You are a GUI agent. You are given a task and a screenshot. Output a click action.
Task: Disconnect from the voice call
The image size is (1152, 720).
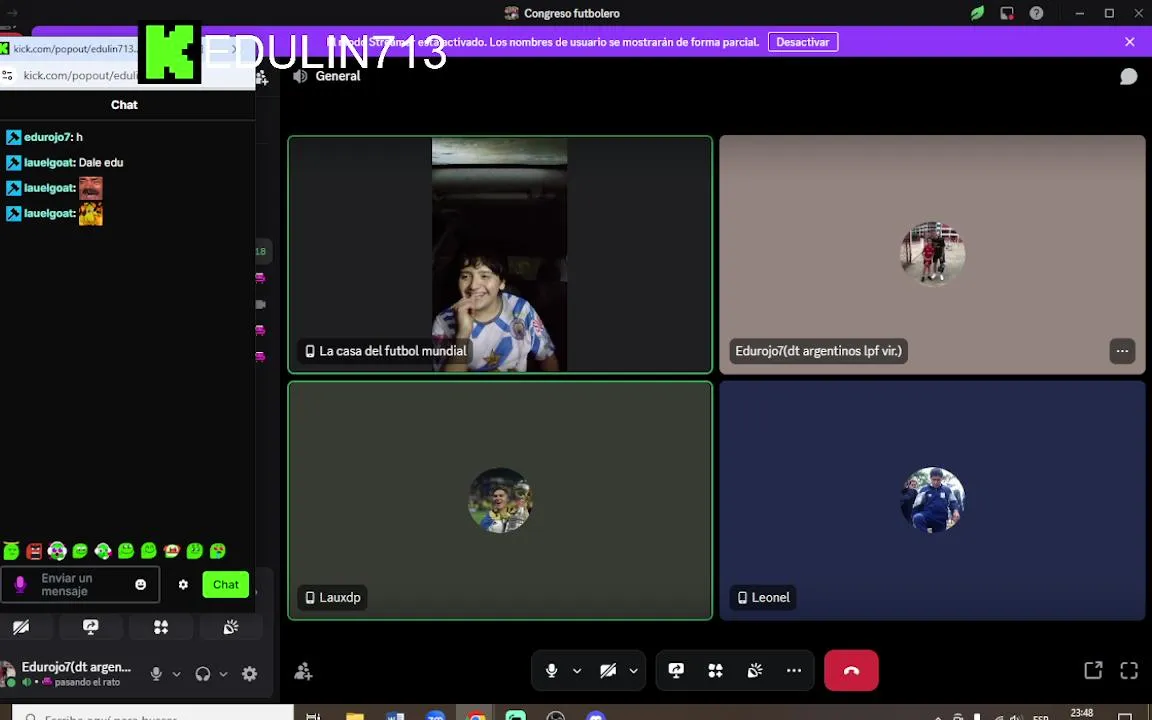coord(852,670)
